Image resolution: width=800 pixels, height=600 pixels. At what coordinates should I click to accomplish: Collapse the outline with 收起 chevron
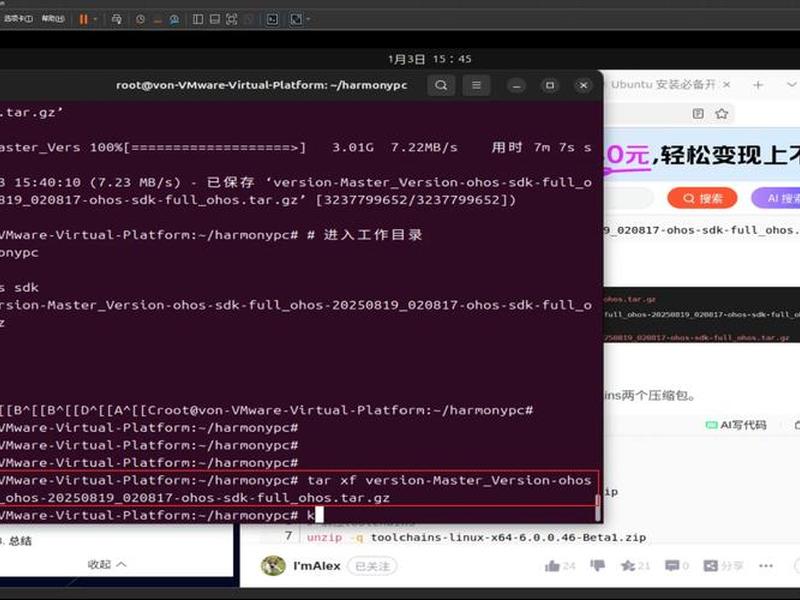107,564
